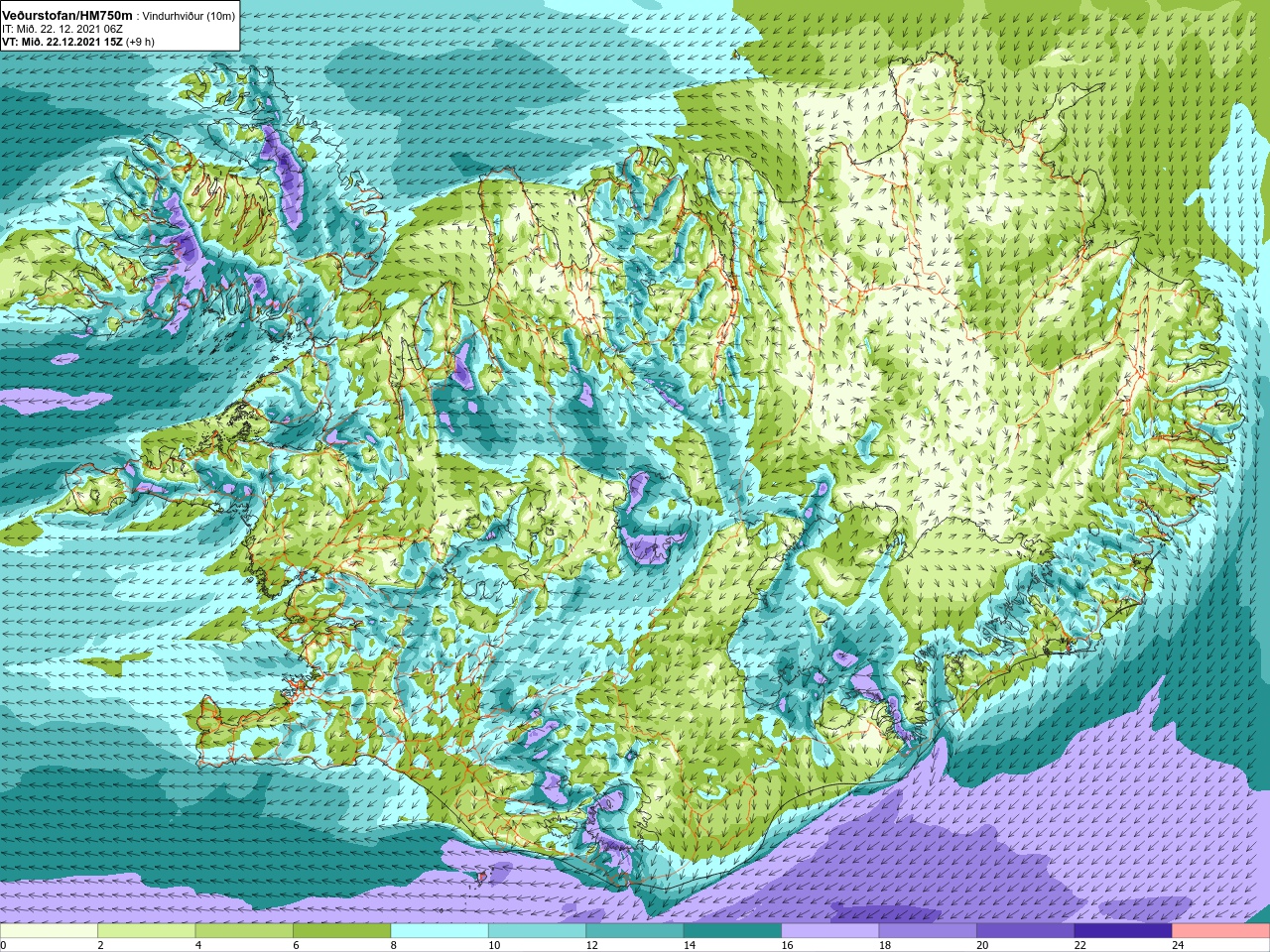Click the light green 2–4 legend swatch
1270x952 pixels.
147,931
